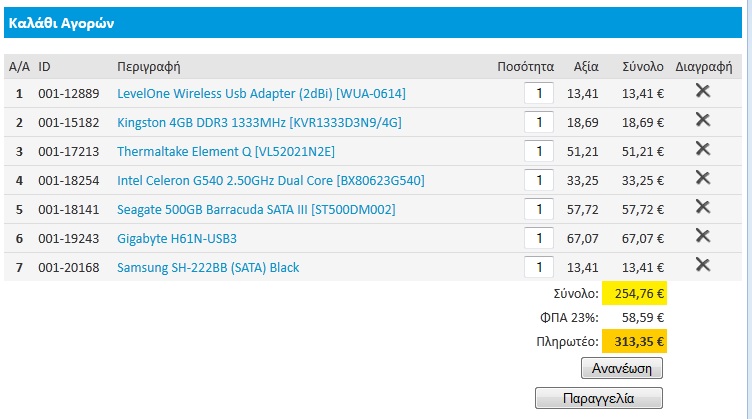Click product ID 001-12889
This screenshot has height=419, width=752.
(69, 93)
